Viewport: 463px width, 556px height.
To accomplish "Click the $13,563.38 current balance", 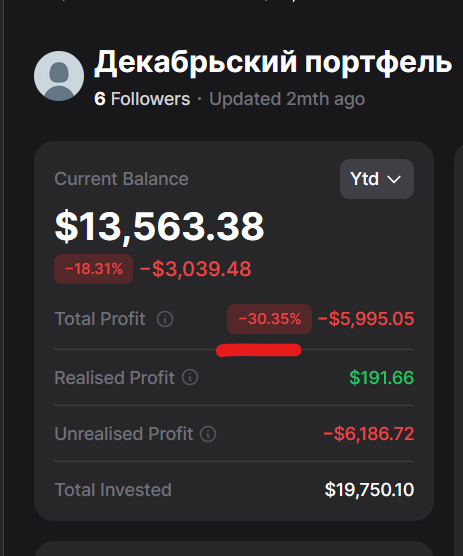I will (x=160, y=227).
